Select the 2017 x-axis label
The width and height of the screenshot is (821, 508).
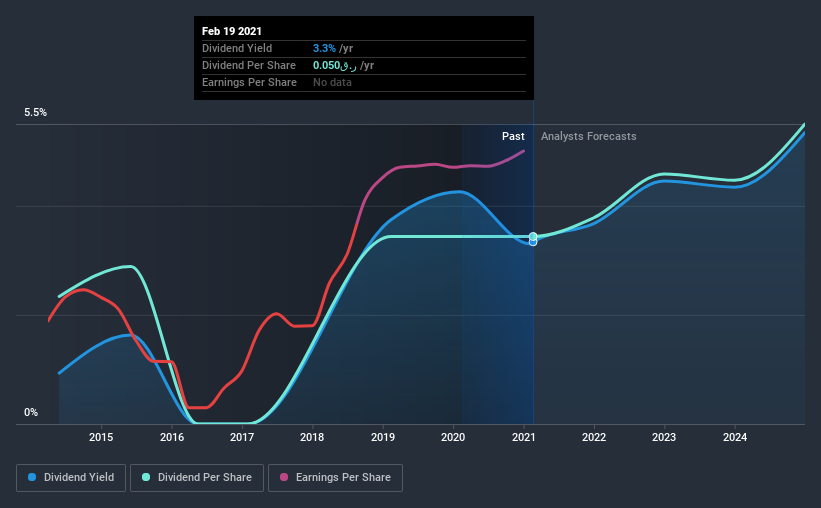pyautogui.click(x=242, y=437)
